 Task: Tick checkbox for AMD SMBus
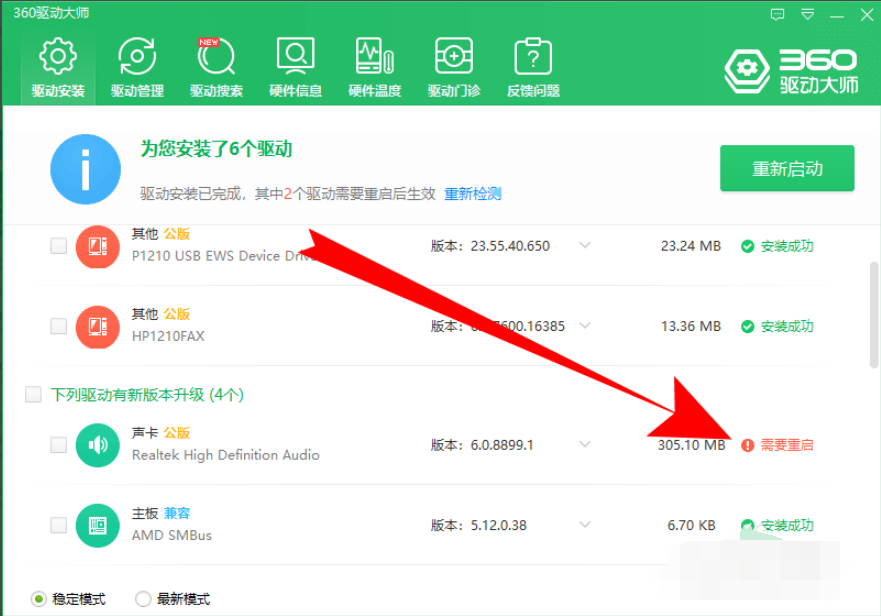click(x=58, y=525)
